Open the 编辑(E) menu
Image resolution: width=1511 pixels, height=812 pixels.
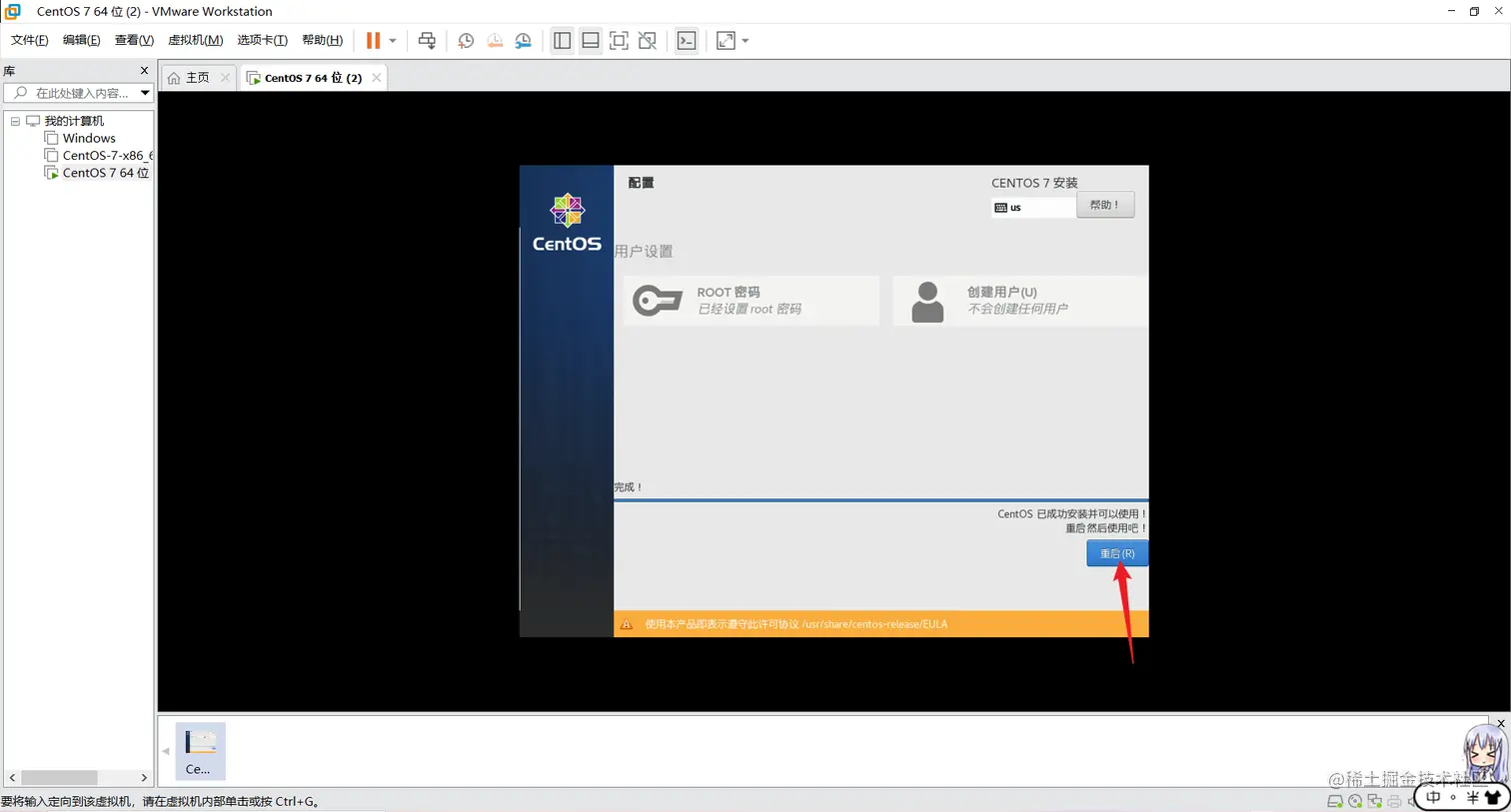(x=81, y=40)
